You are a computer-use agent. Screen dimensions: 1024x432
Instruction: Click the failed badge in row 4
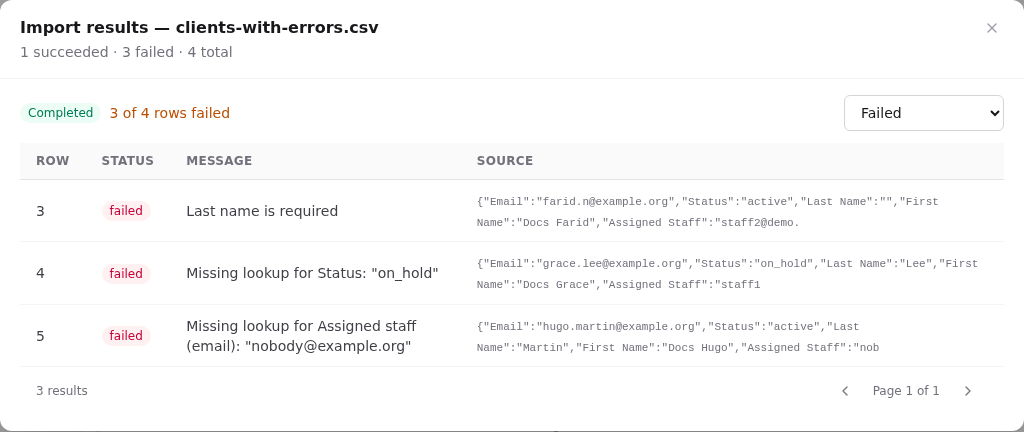coord(126,273)
